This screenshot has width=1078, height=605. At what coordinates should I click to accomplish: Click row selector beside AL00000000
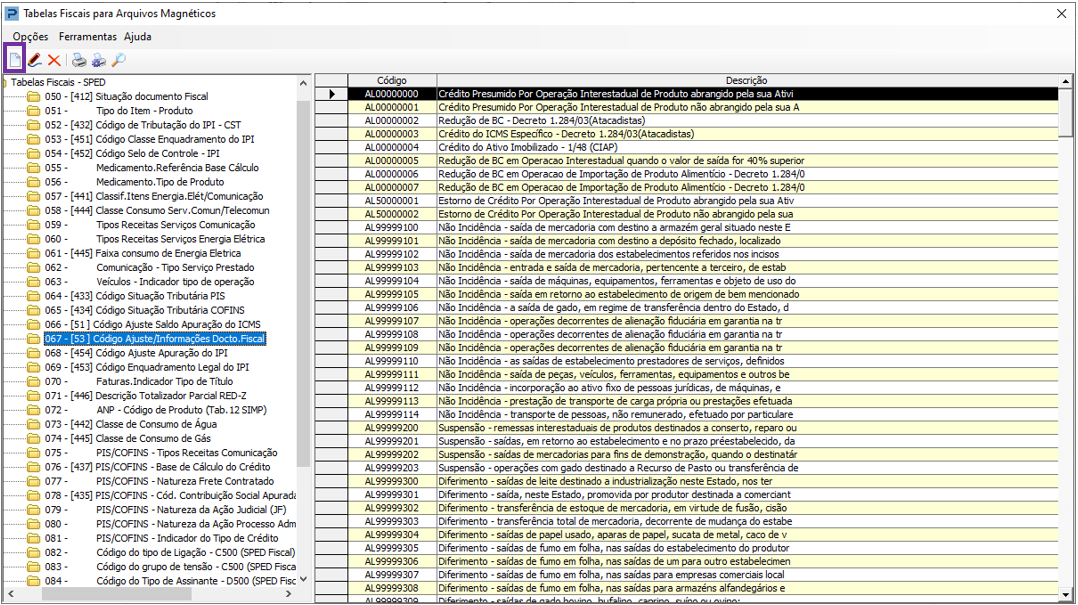[x=331, y=94]
